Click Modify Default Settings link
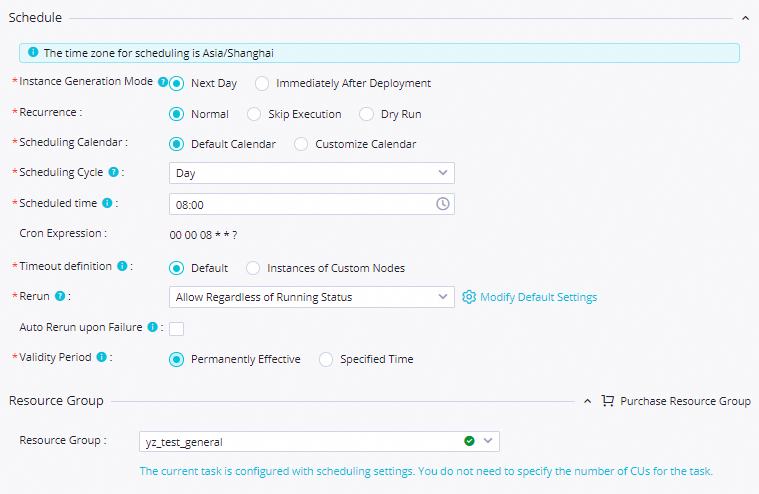This screenshot has width=759, height=494. coord(538,297)
